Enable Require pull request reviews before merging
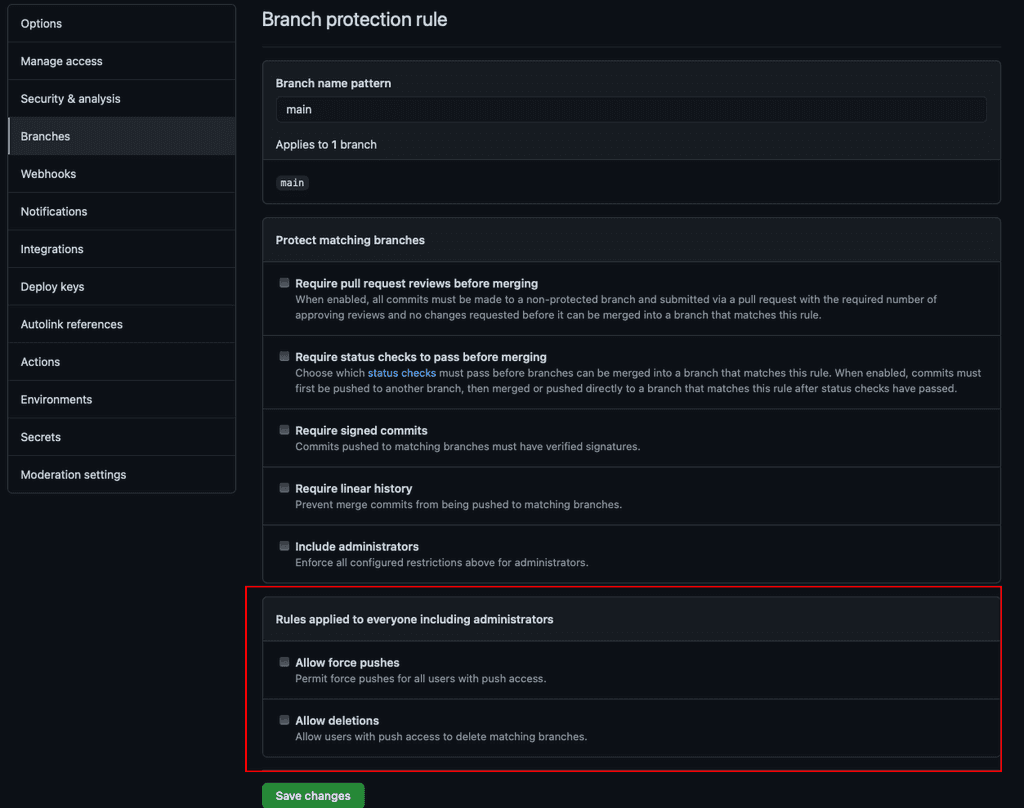 [x=285, y=283]
